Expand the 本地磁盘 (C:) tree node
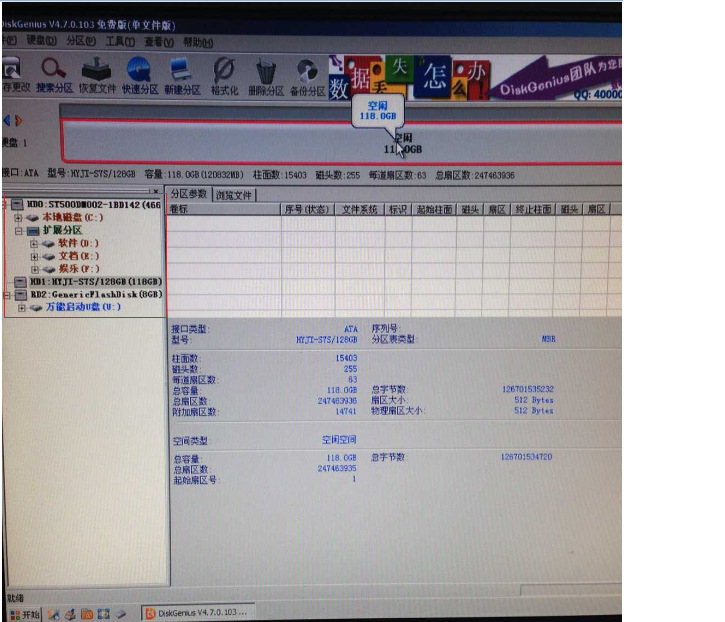 [x=18, y=217]
